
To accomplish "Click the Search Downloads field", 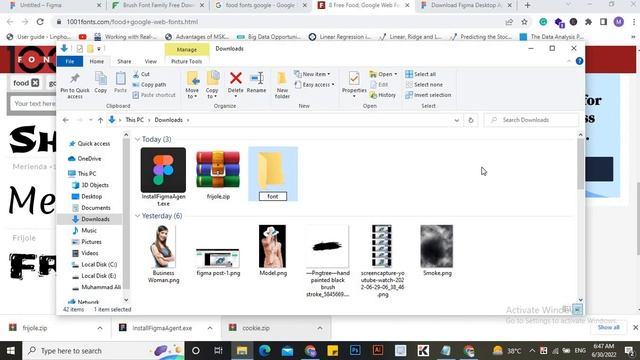I will click(531, 120).
